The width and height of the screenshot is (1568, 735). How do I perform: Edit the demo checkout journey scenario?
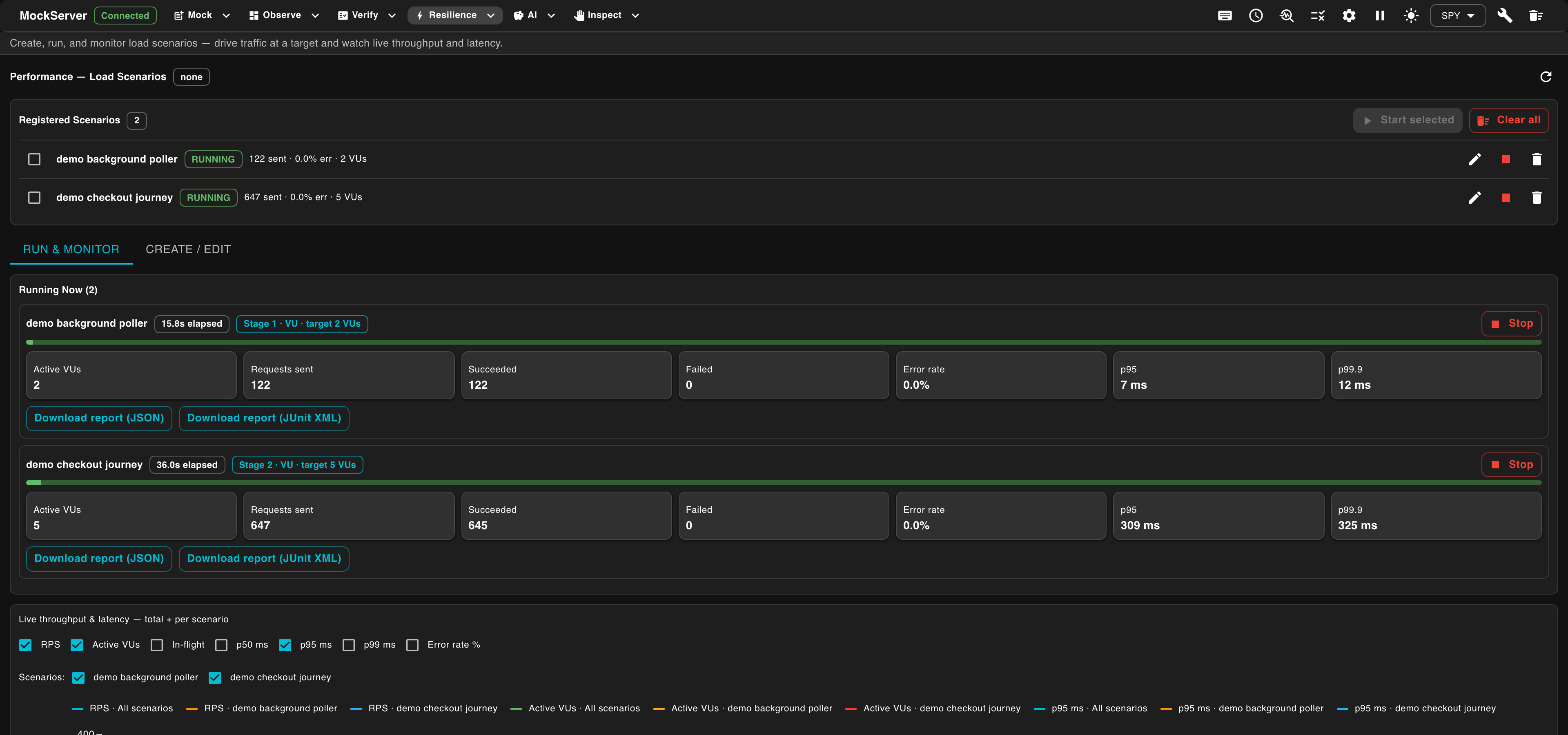(1474, 198)
